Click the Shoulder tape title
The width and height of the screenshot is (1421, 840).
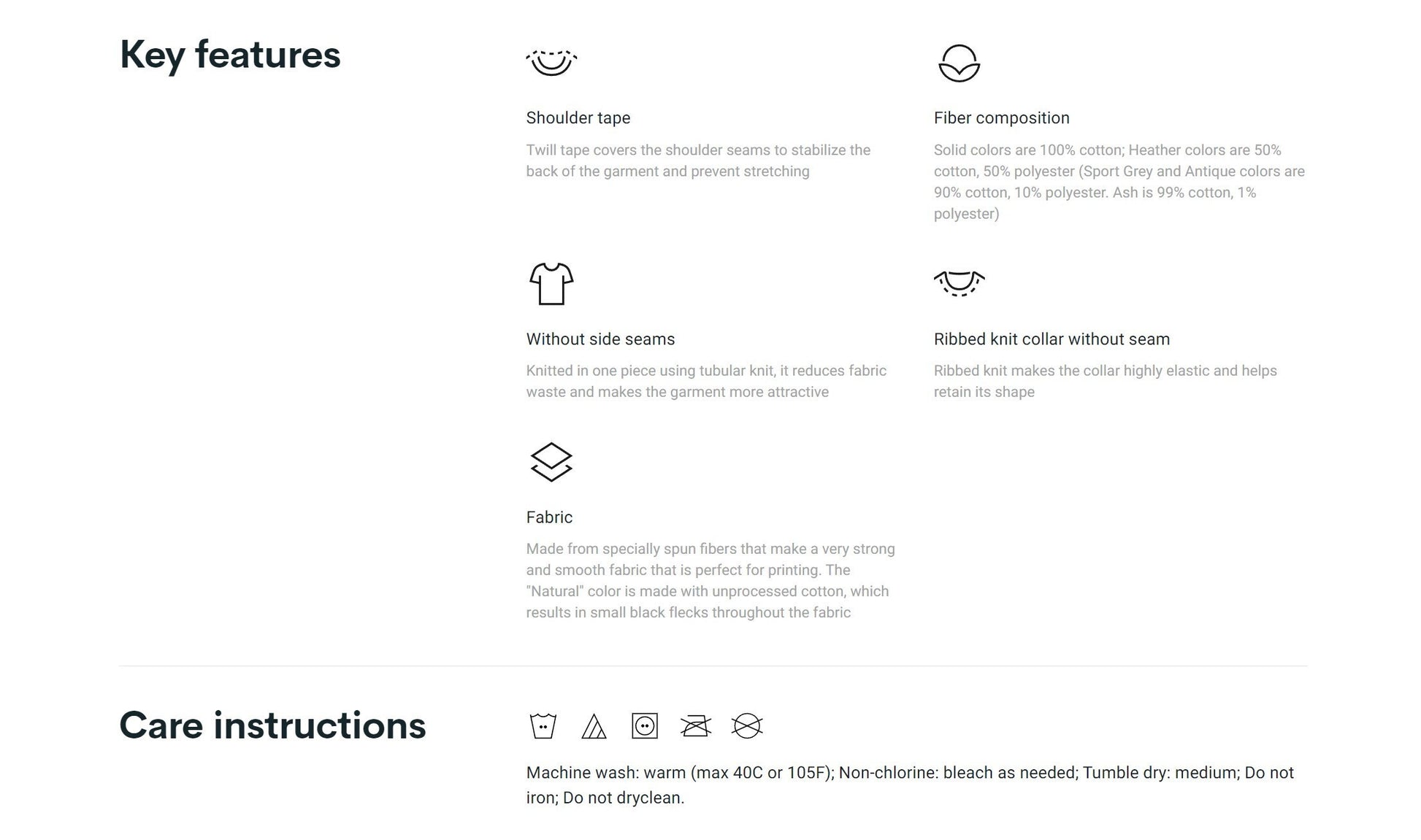[x=578, y=117]
